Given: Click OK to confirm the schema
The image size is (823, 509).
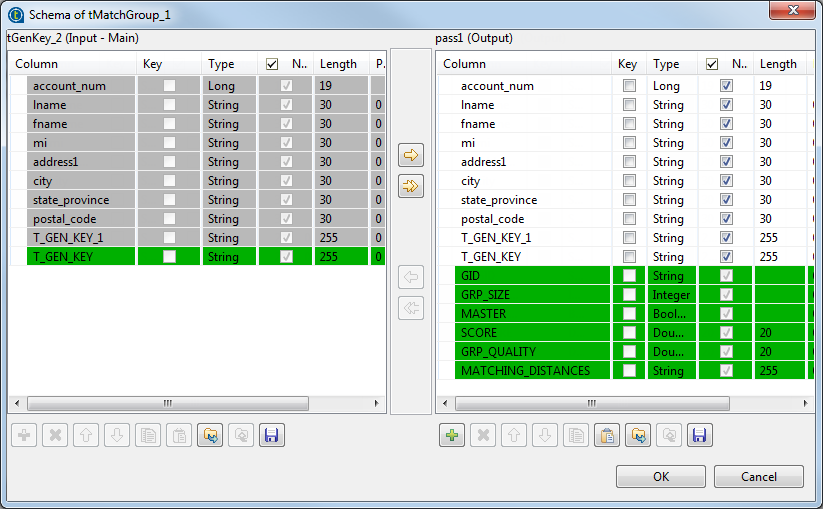Looking at the screenshot, I should (661, 477).
